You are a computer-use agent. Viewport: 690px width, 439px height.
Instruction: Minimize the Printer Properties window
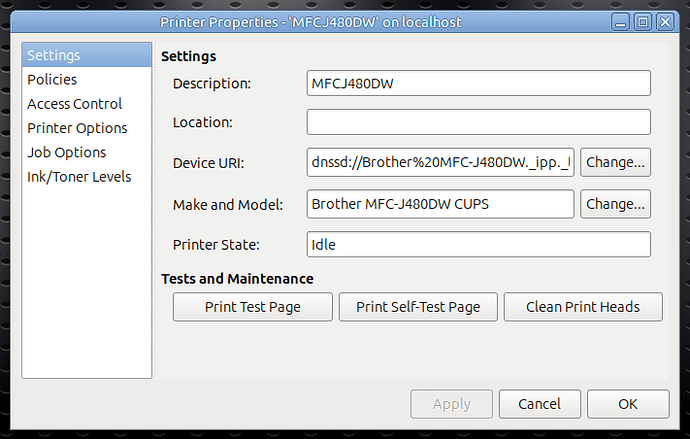tap(620, 22)
